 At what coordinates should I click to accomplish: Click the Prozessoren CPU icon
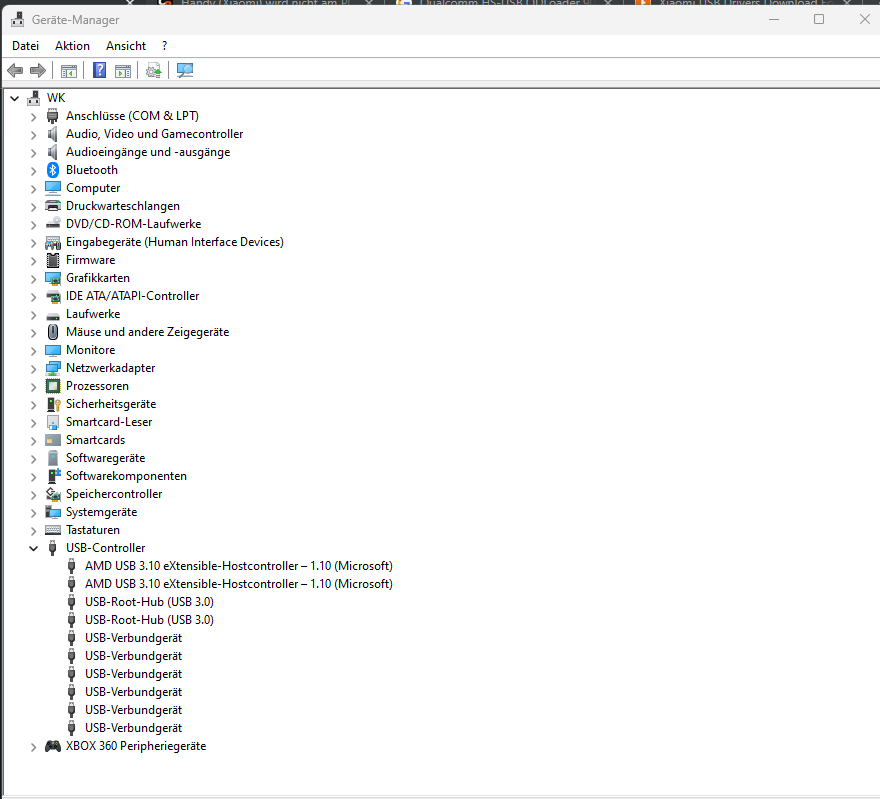pyautogui.click(x=53, y=386)
